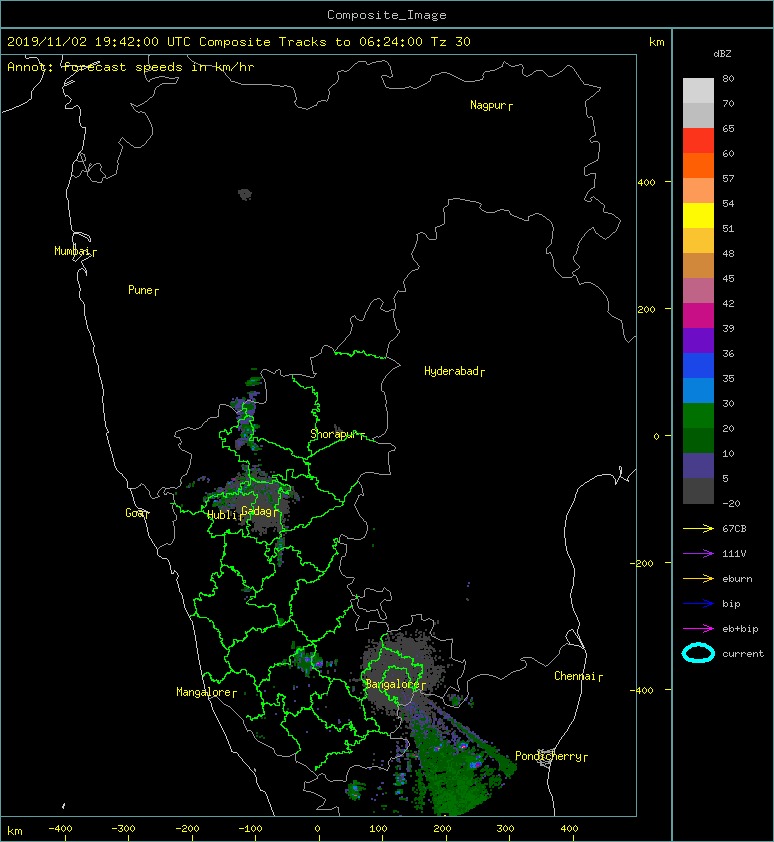The width and height of the screenshot is (774, 842).
Task: Click the Gadag station label
Action: click(x=260, y=511)
